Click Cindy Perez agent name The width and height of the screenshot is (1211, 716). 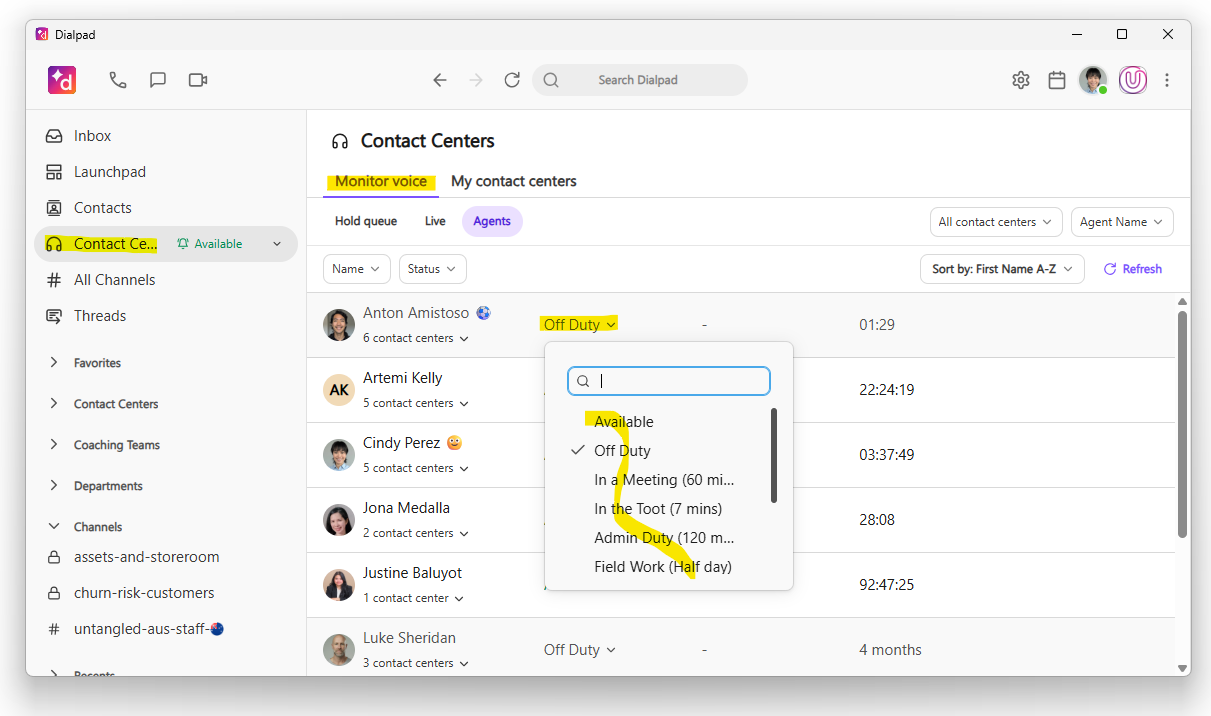pyautogui.click(x=403, y=443)
